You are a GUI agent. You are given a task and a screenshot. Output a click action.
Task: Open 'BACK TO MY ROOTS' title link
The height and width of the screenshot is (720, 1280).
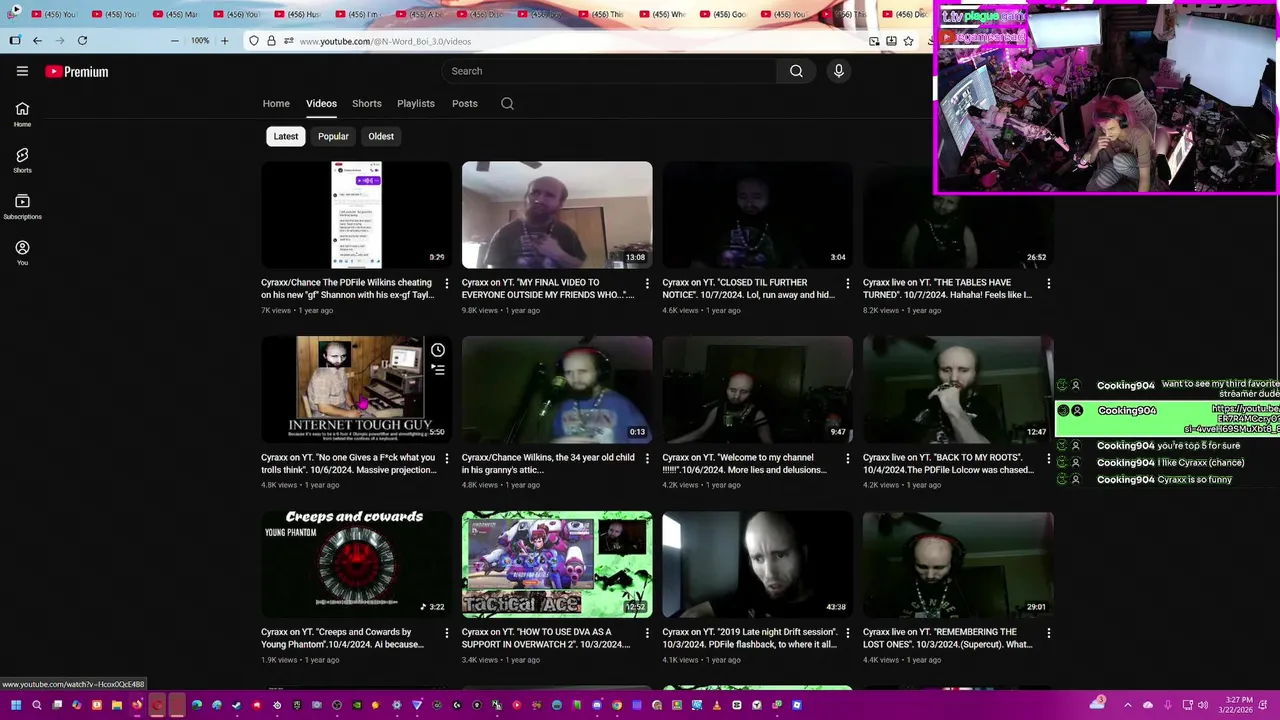948,464
